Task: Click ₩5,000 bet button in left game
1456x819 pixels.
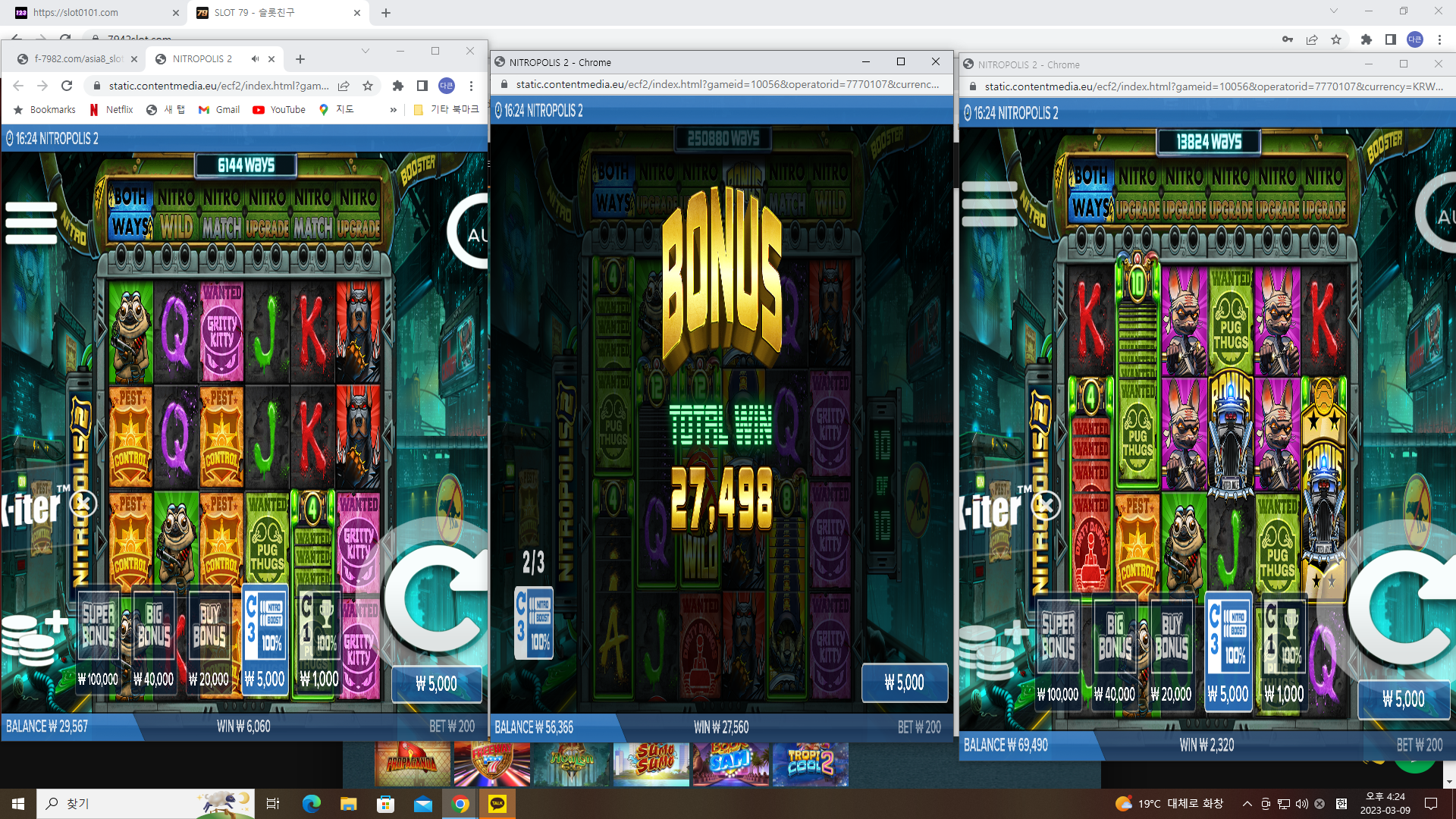Action: point(437,684)
